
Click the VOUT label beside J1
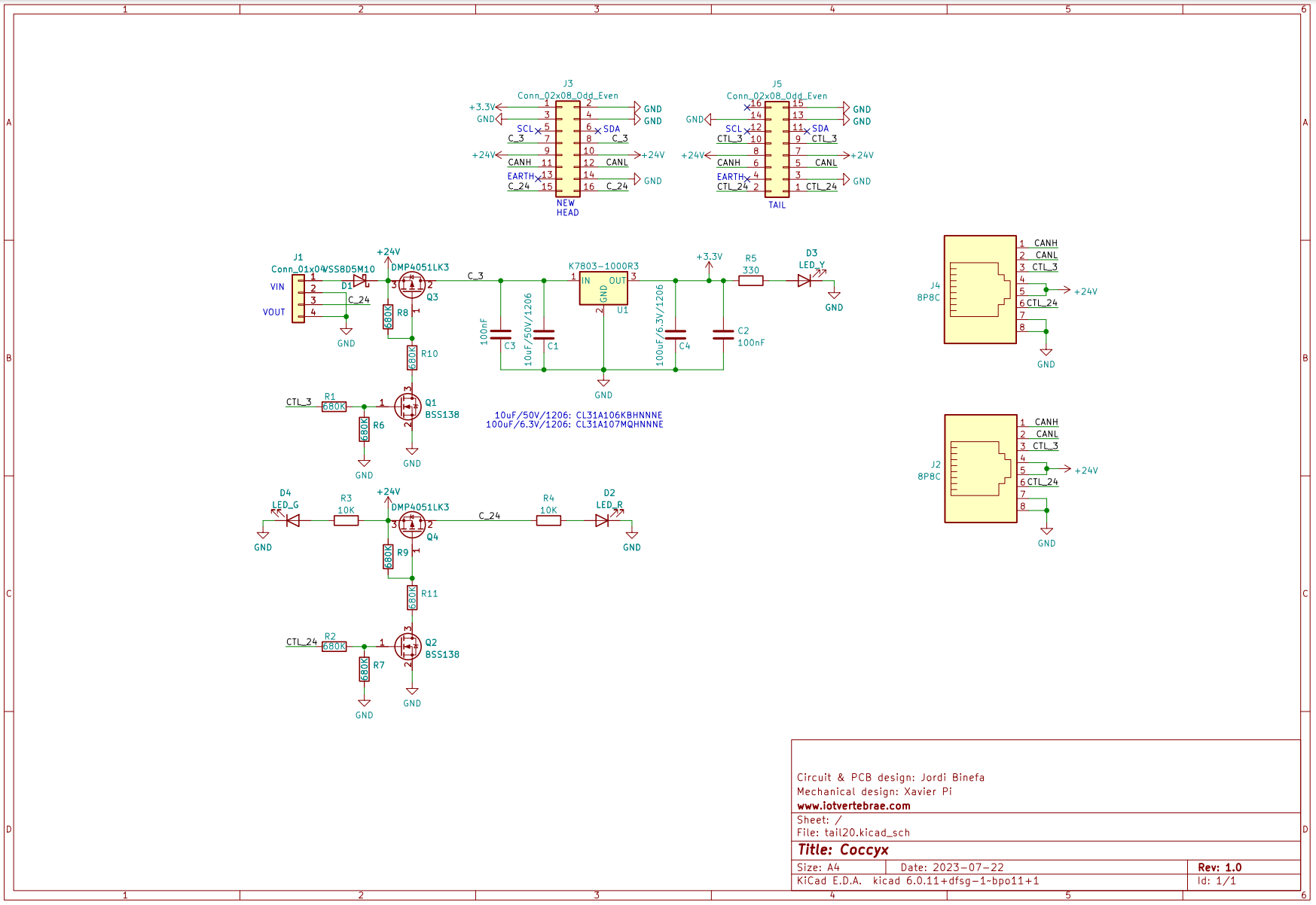(x=274, y=312)
